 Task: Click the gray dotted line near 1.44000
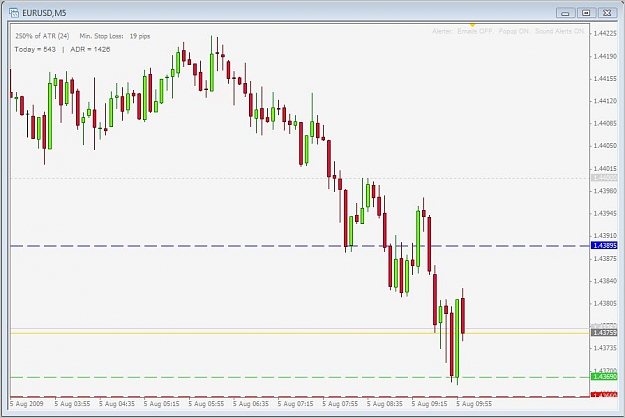[300, 178]
